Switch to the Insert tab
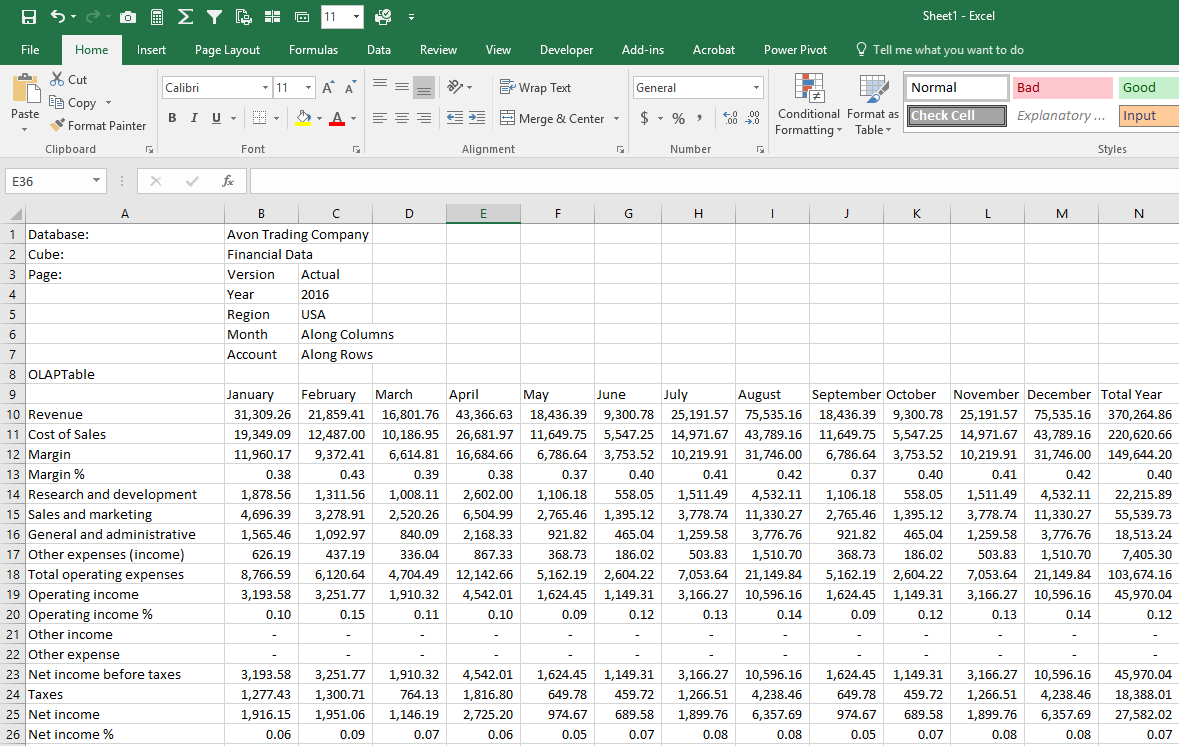The height and width of the screenshot is (746, 1179). [151, 50]
